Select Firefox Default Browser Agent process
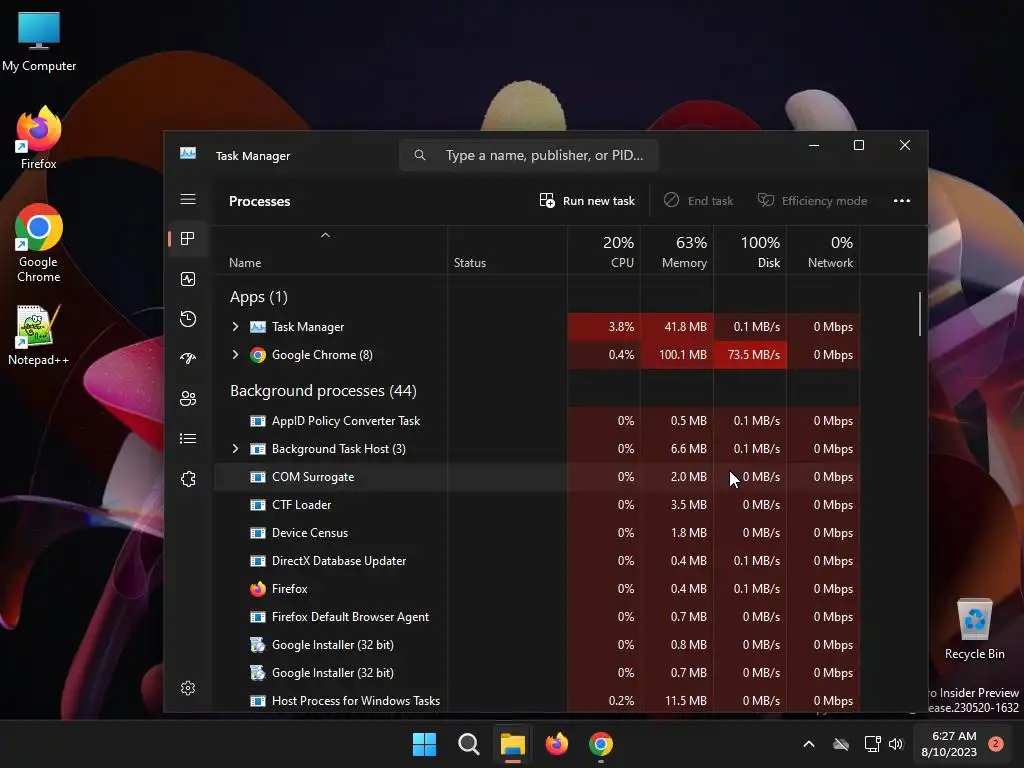Screen dimensions: 1024x768 click(537, 617)
